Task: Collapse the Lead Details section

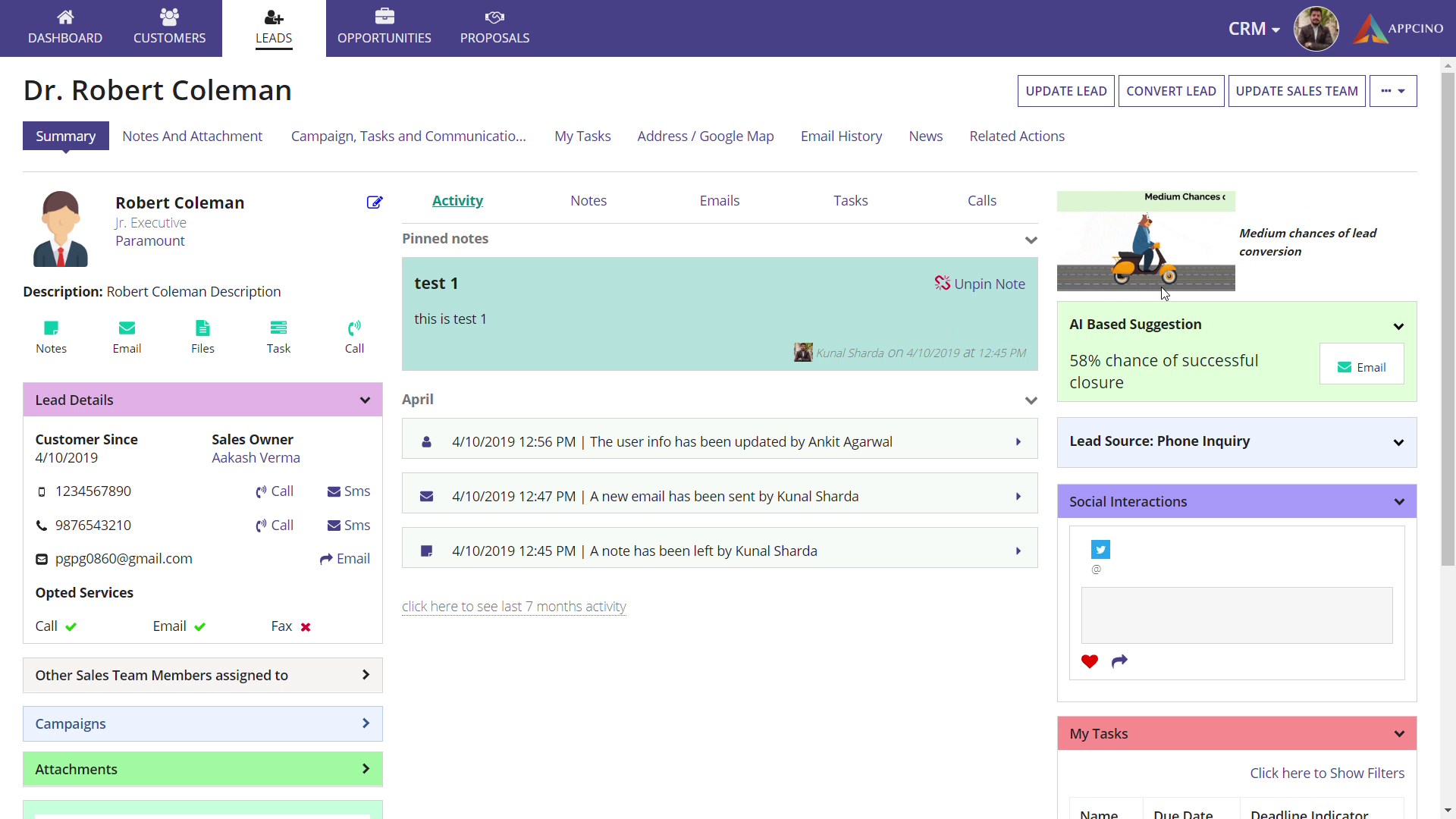Action: [365, 400]
